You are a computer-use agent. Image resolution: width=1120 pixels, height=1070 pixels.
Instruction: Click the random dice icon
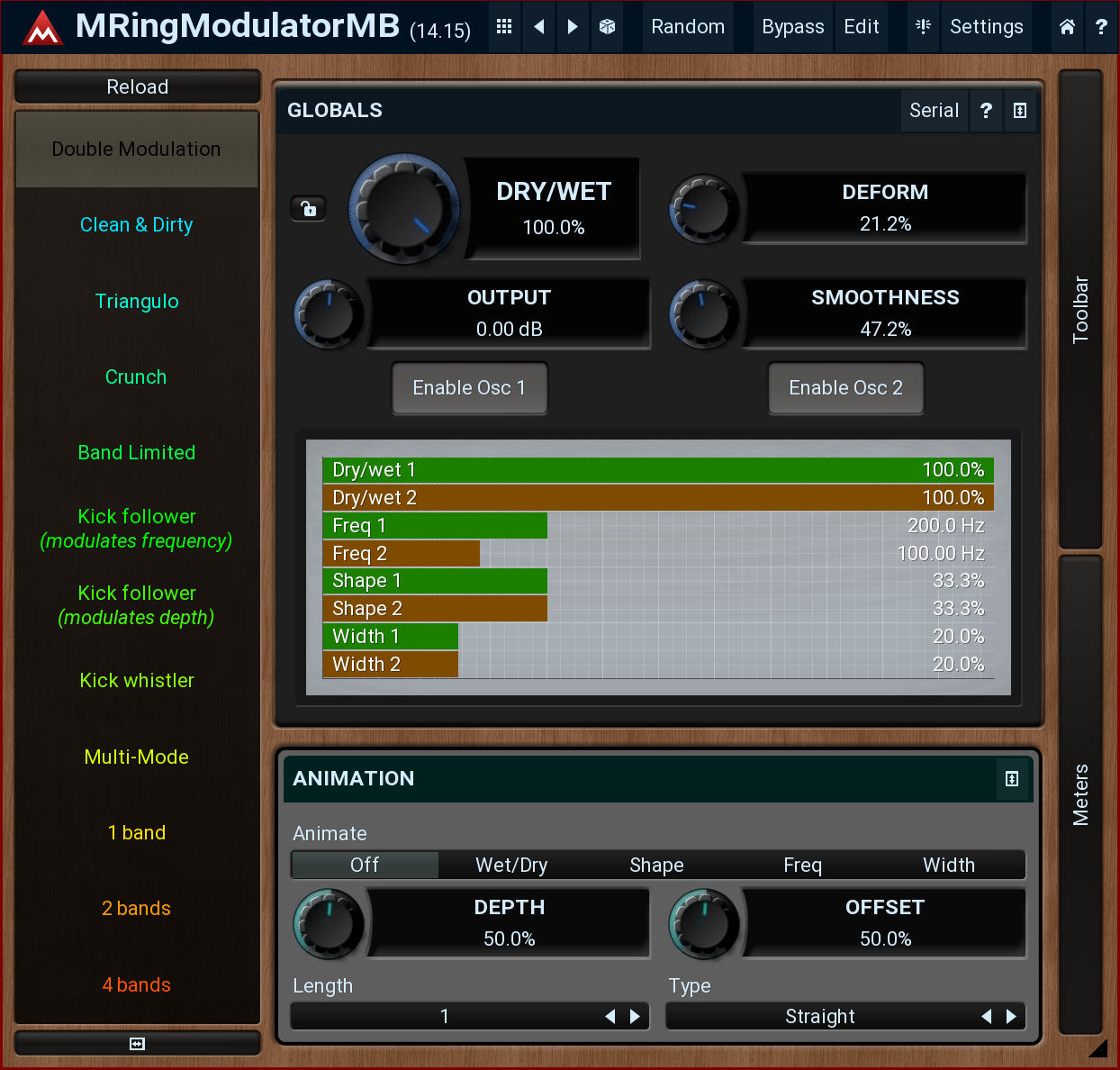tap(608, 27)
